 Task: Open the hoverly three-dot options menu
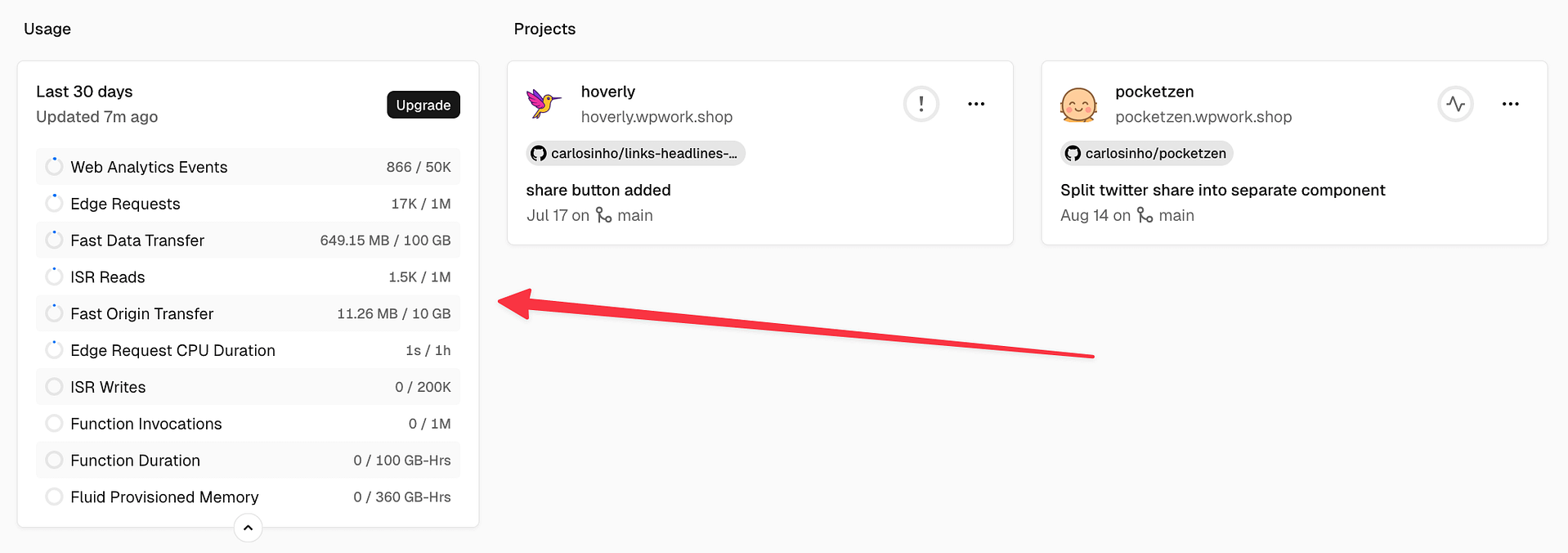pyautogui.click(x=976, y=104)
